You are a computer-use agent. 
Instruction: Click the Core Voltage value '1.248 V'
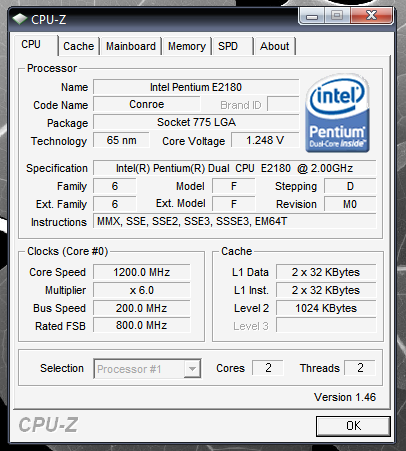[x=265, y=140]
